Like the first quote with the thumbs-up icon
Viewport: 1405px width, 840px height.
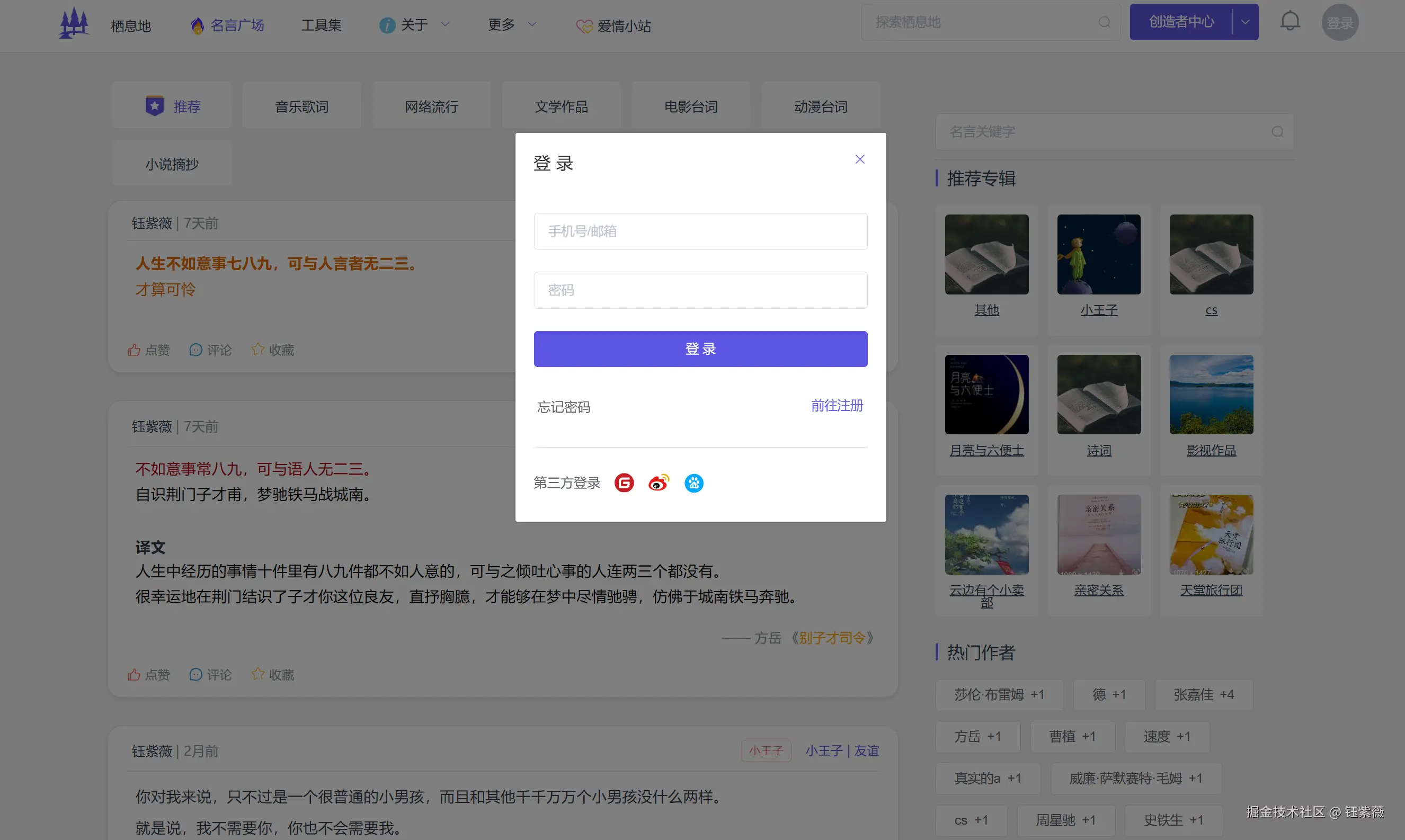134,349
